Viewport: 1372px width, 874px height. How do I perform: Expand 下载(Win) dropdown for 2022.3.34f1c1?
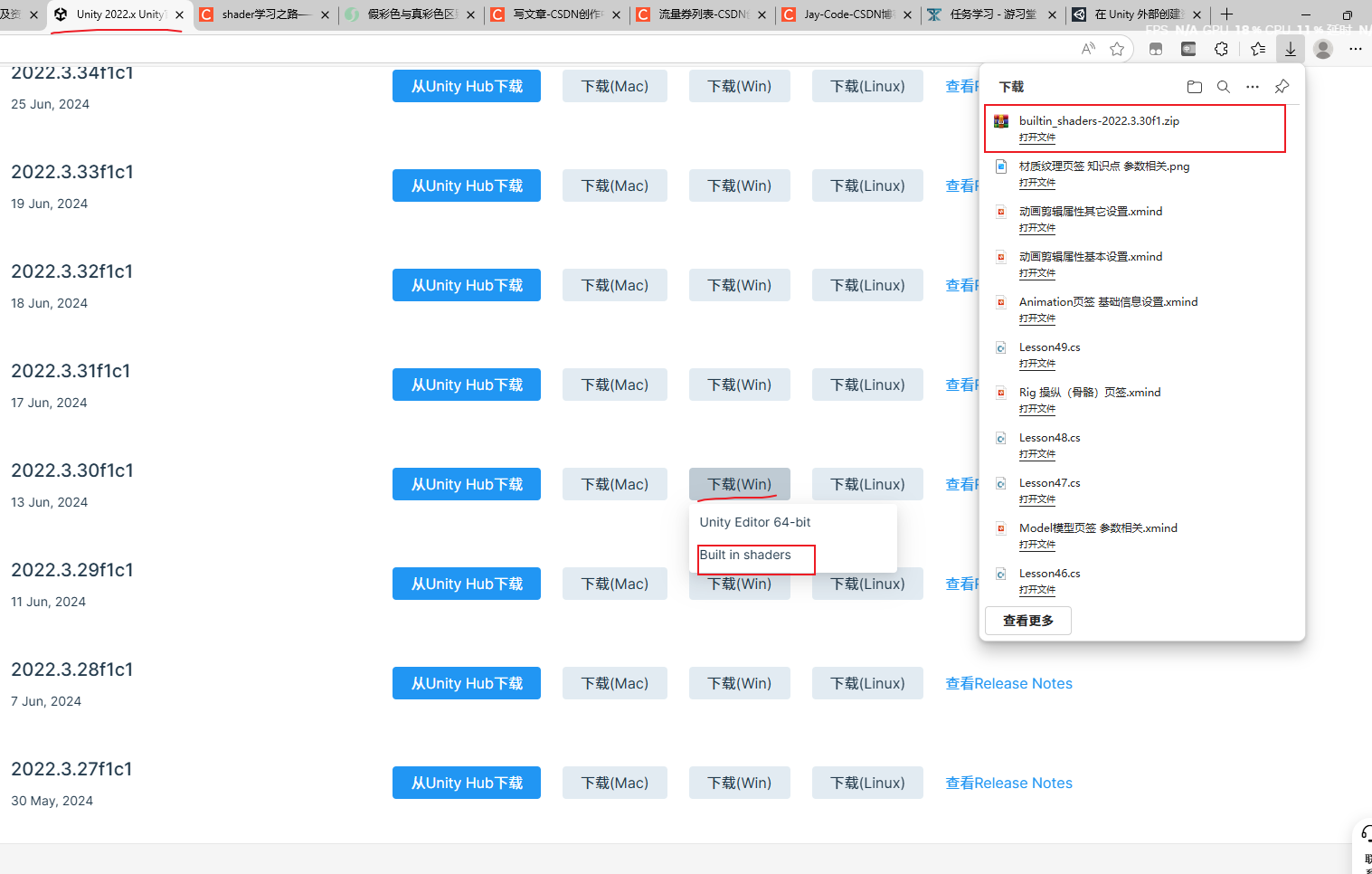click(x=740, y=86)
